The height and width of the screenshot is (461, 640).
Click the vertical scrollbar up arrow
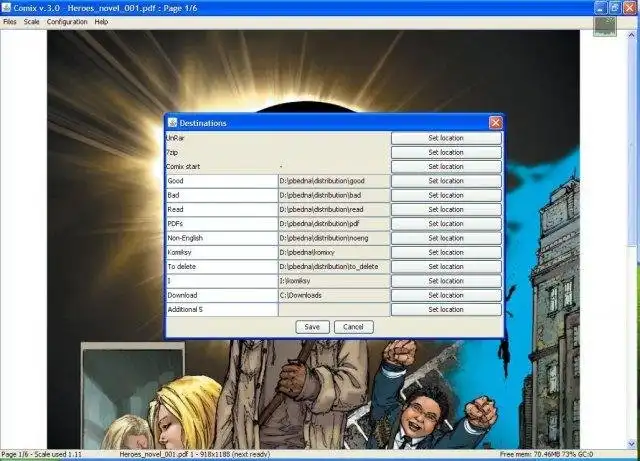(x=631, y=35)
